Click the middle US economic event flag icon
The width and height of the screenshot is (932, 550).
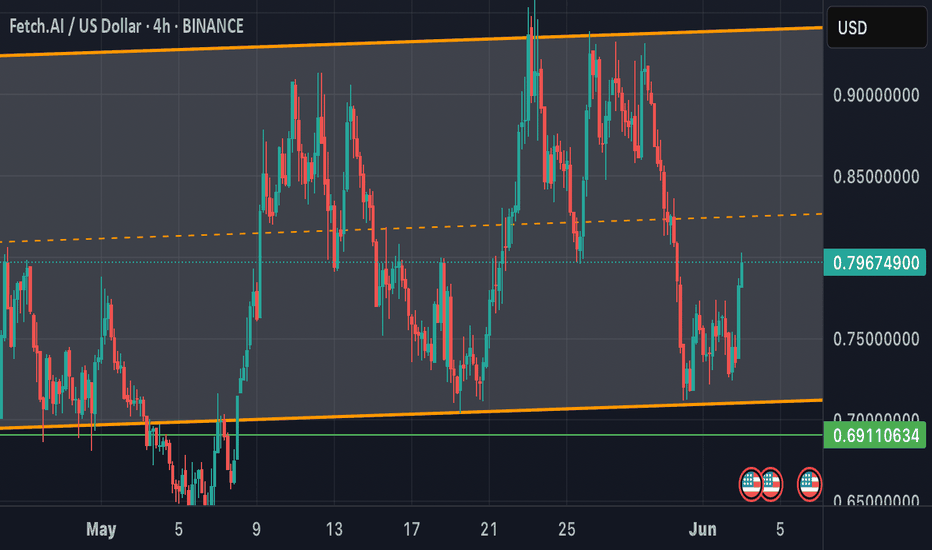[772, 484]
